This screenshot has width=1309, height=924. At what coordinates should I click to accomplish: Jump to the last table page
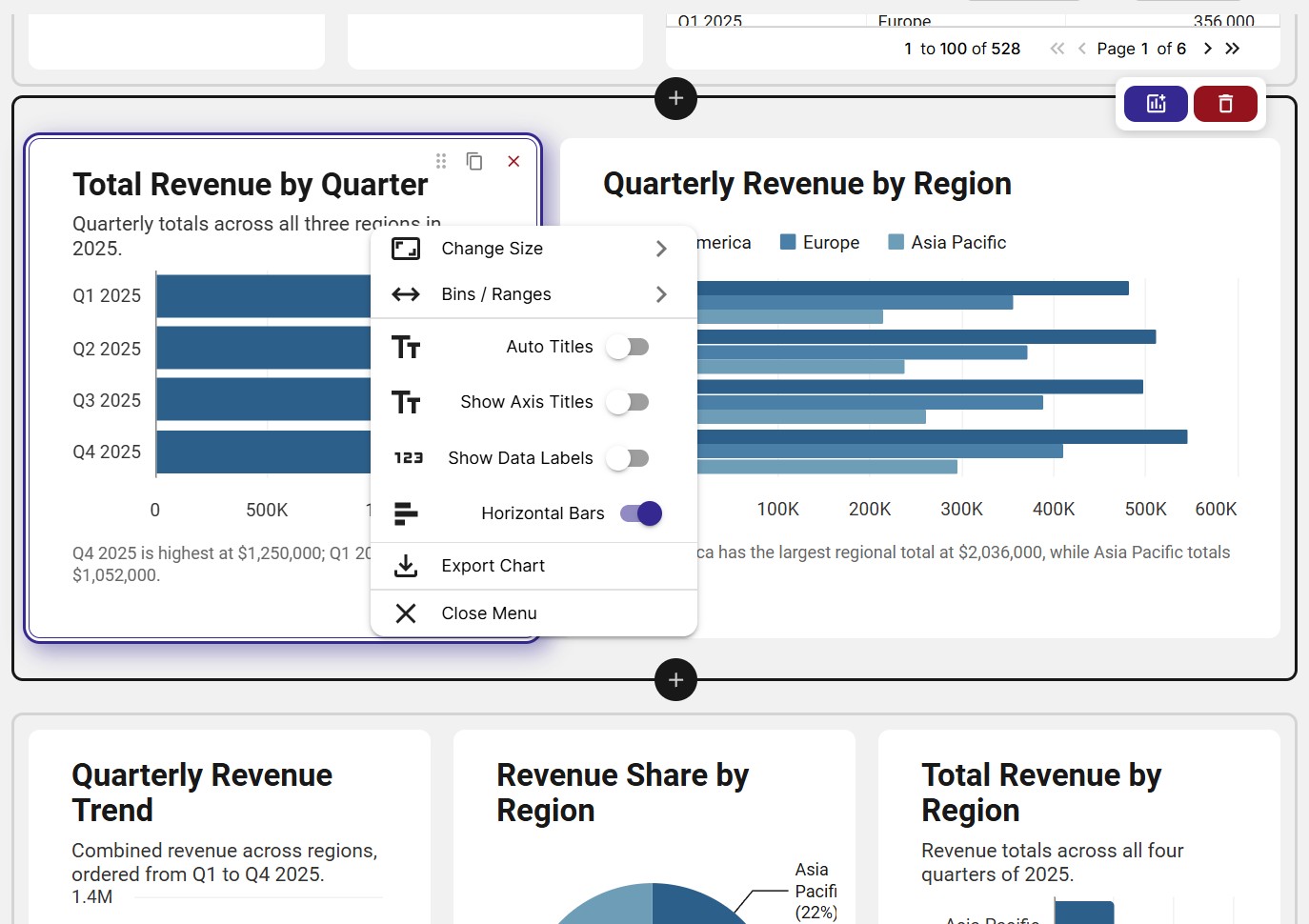(1233, 49)
